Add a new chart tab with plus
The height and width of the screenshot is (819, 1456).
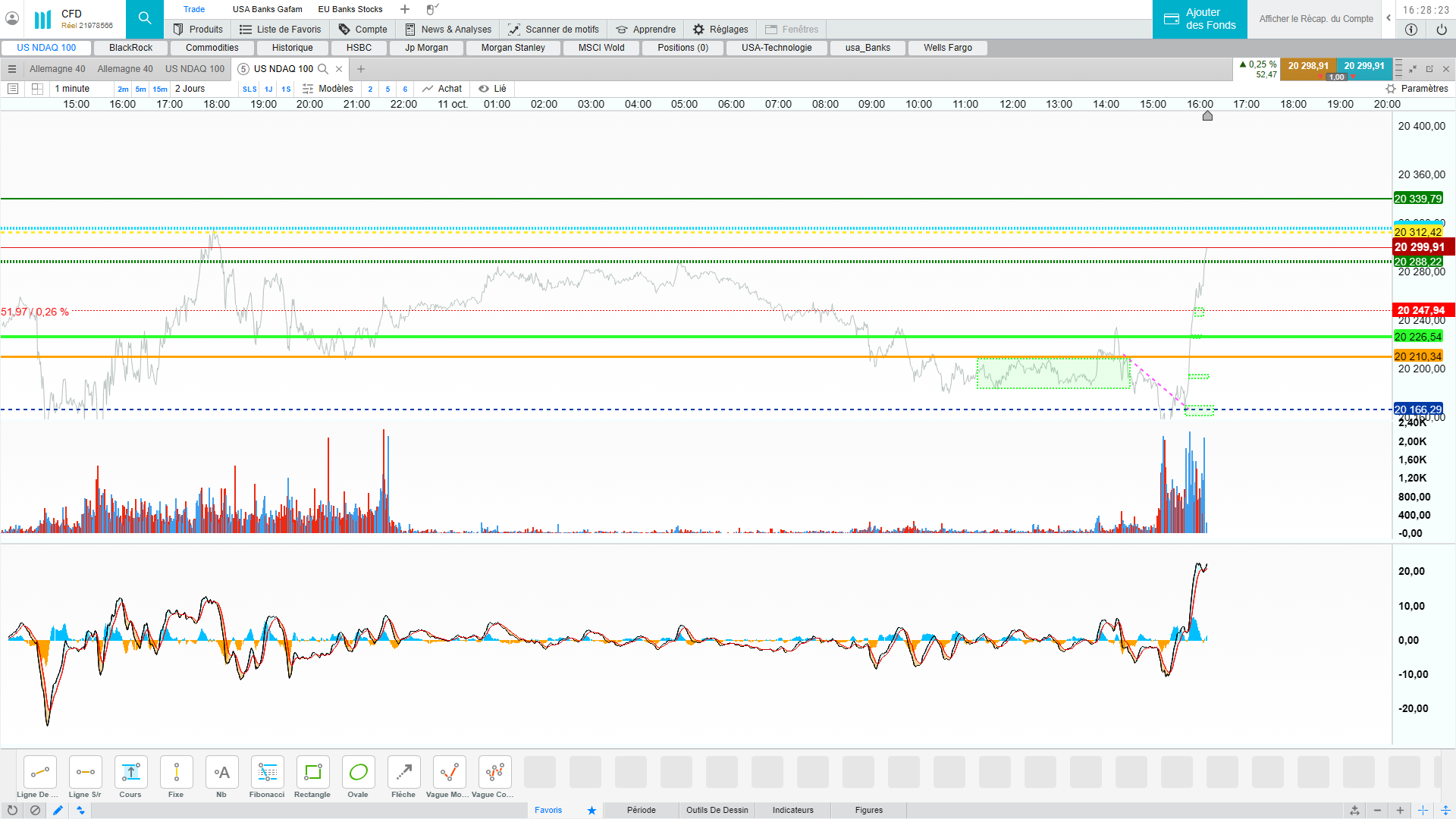pos(361,69)
